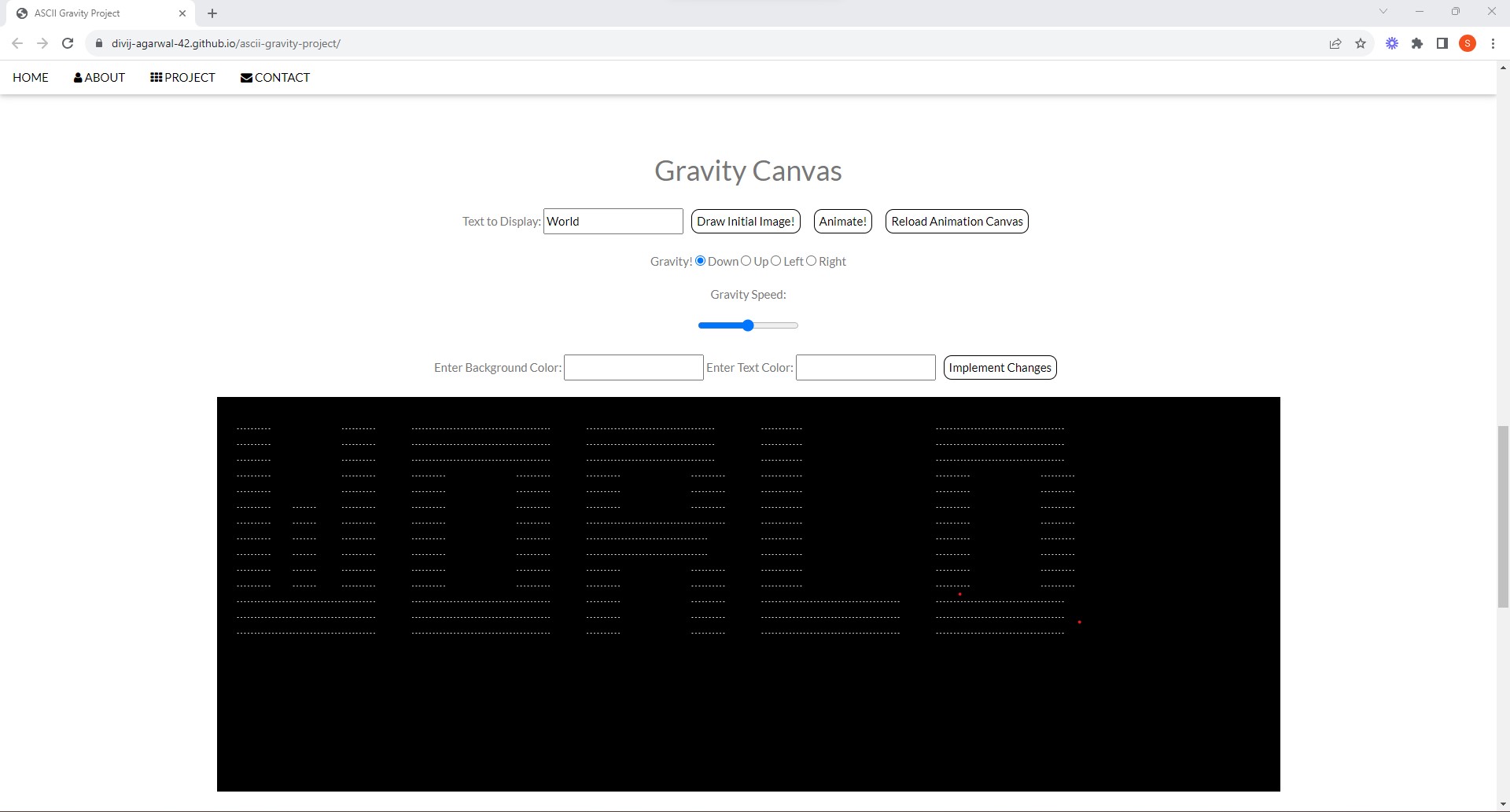Select the ASCII Gravity Project tab
Screen dimensions: 1510x812
pyautogui.click(x=101, y=13)
